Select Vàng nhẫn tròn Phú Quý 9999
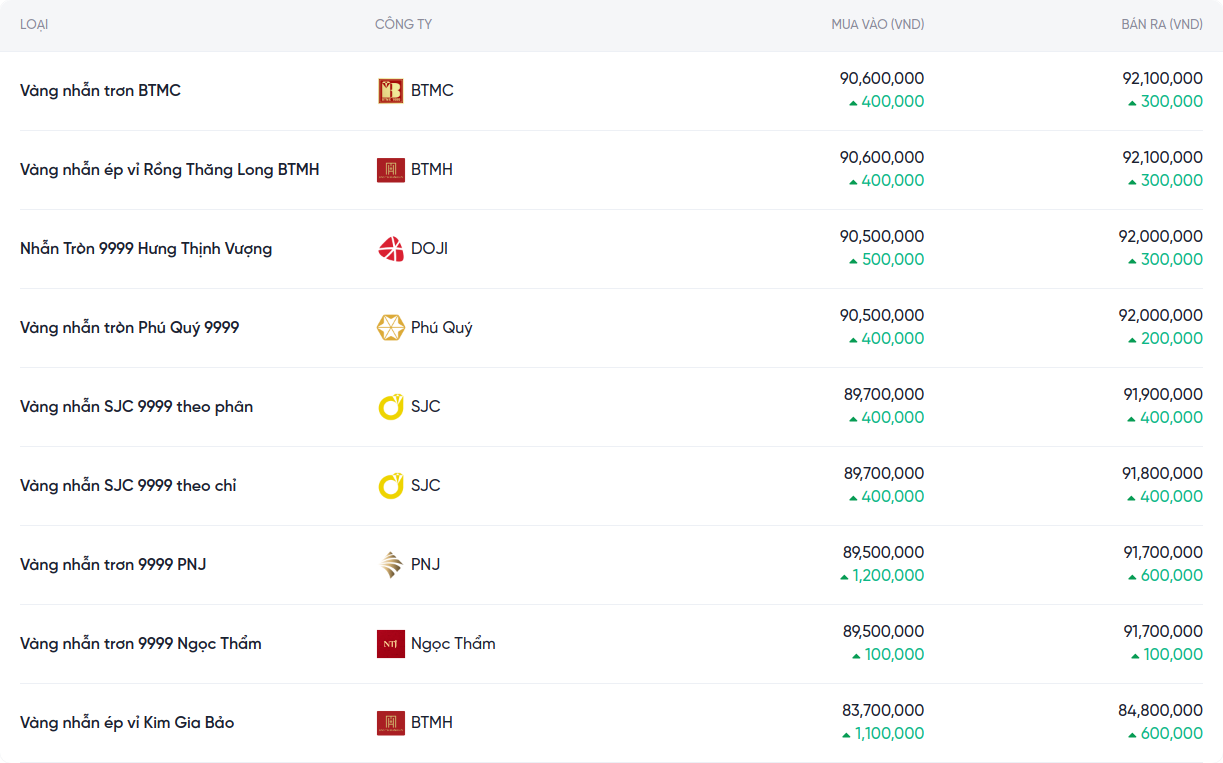Viewport: 1223px width, 763px height. click(129, 328)
